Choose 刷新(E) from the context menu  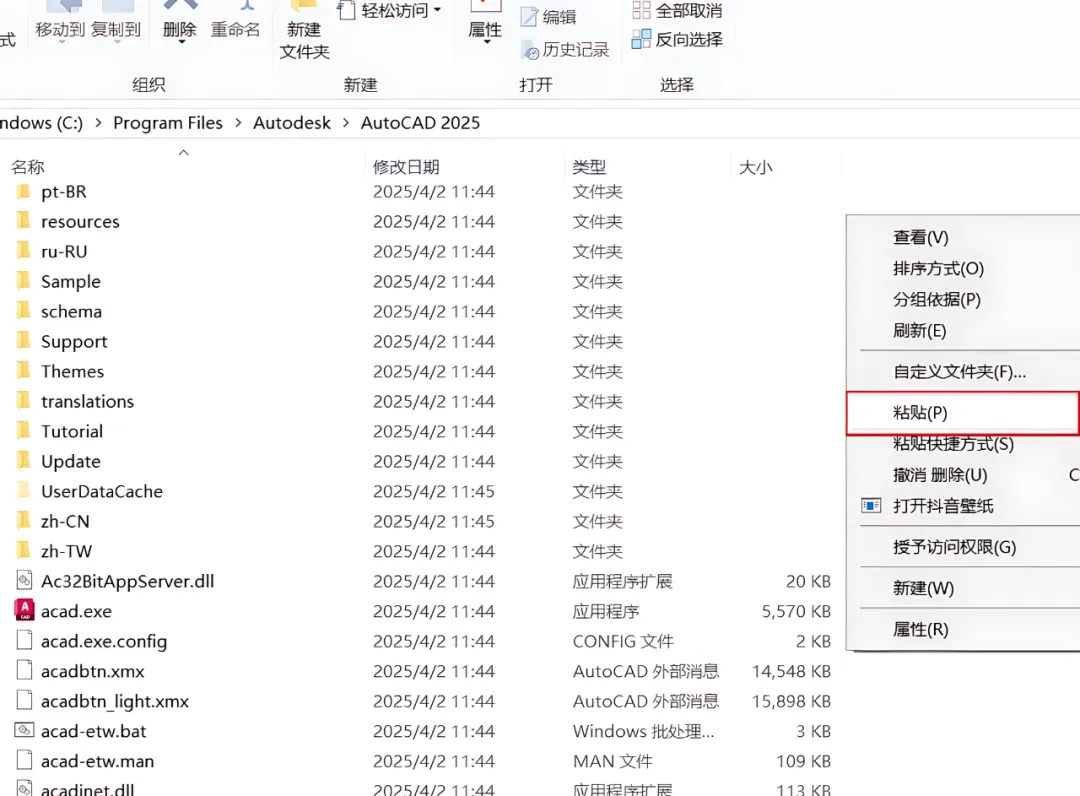click(x=920, y=330)
